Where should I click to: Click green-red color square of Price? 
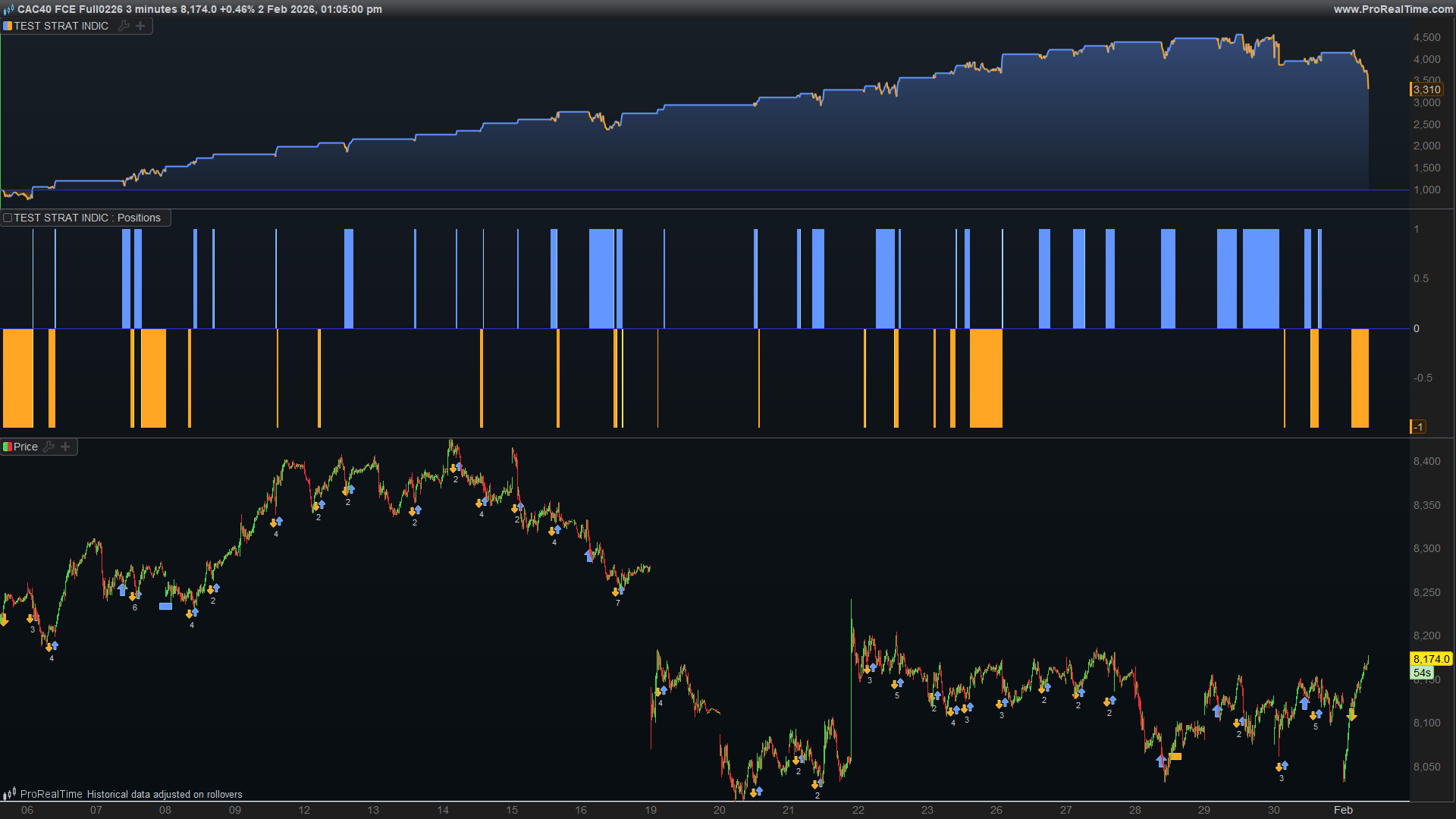coord(8,447)
